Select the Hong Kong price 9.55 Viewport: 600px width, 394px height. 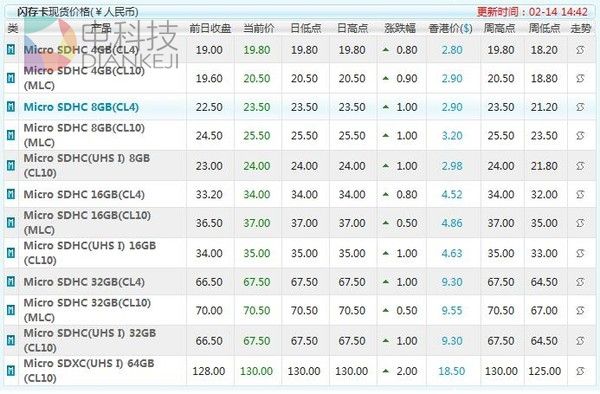tap(452, 310)
